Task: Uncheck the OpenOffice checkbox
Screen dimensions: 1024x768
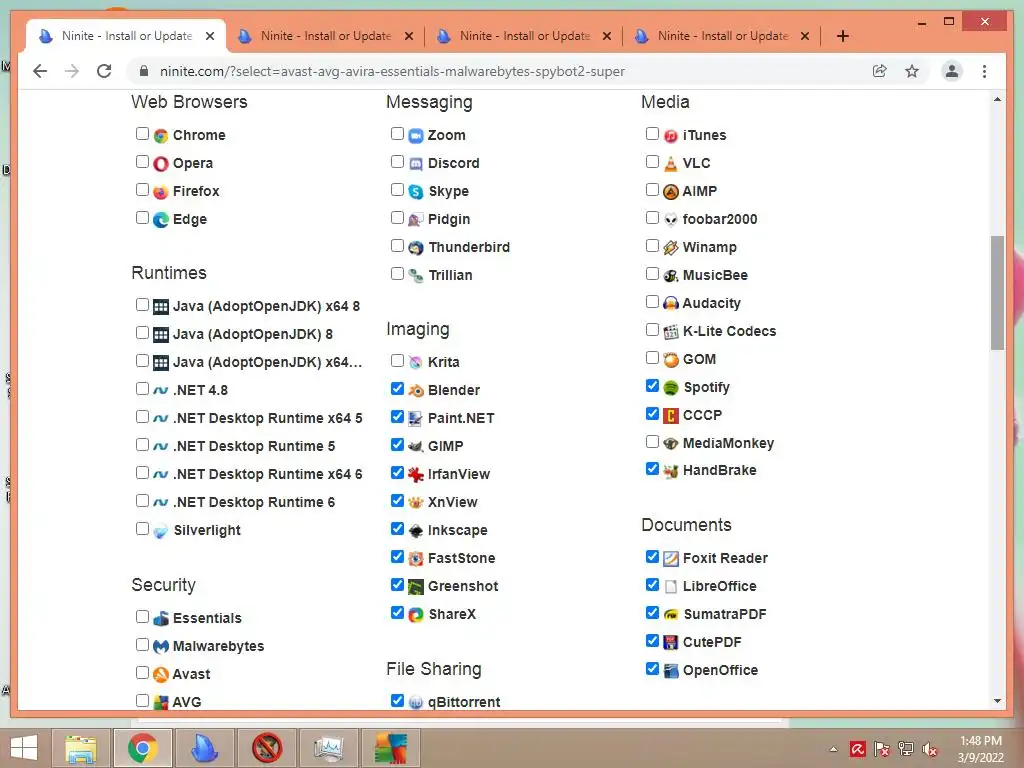Action: tap(652, 668)
